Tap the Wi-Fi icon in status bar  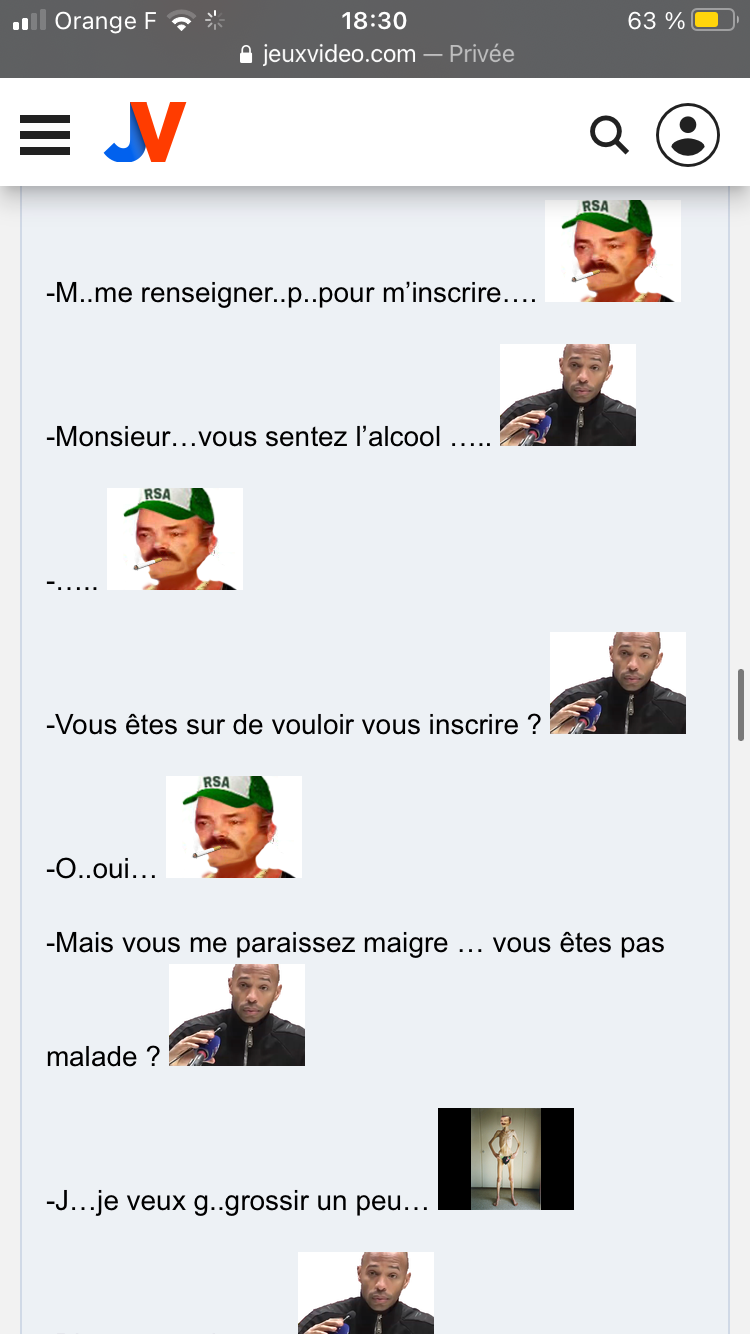(181, 20)
